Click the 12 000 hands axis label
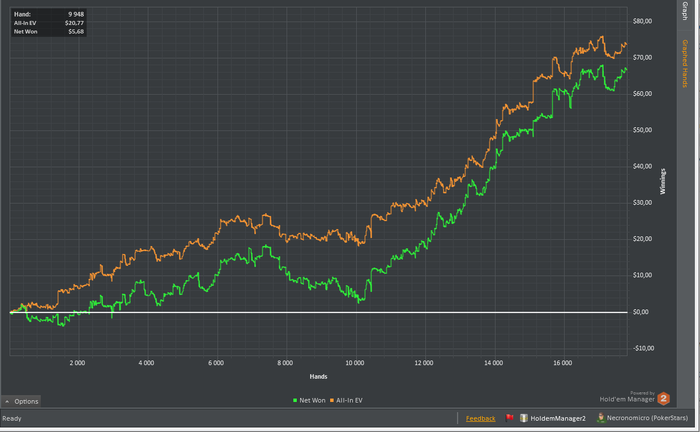 [424, 363]
